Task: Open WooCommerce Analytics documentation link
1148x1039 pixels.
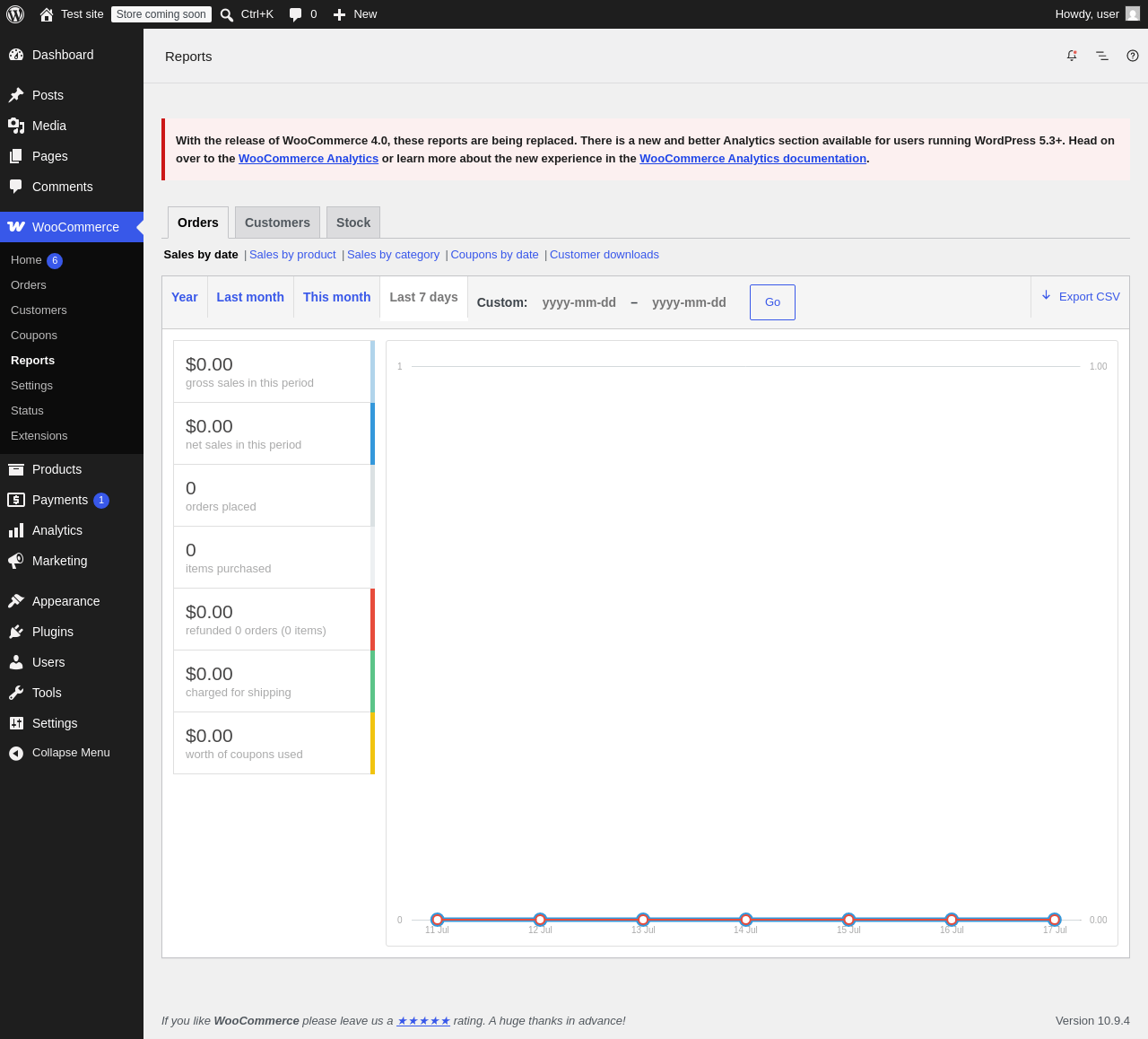Action: pos(752,159)
